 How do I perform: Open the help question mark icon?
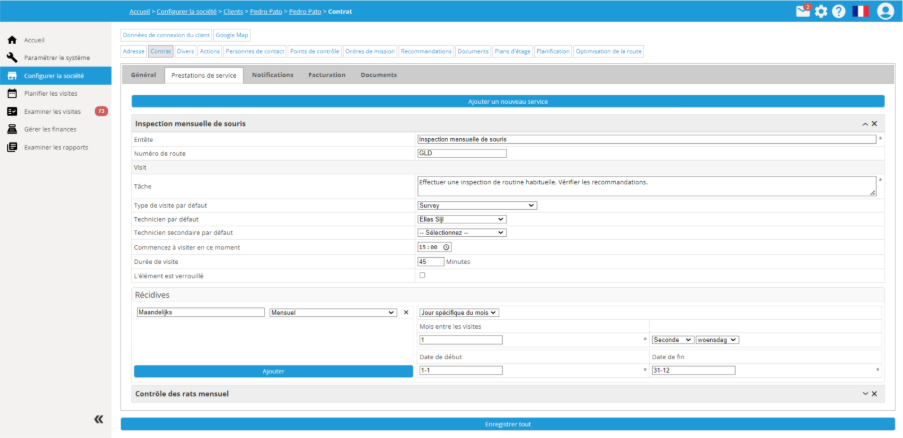pos(838,12)
